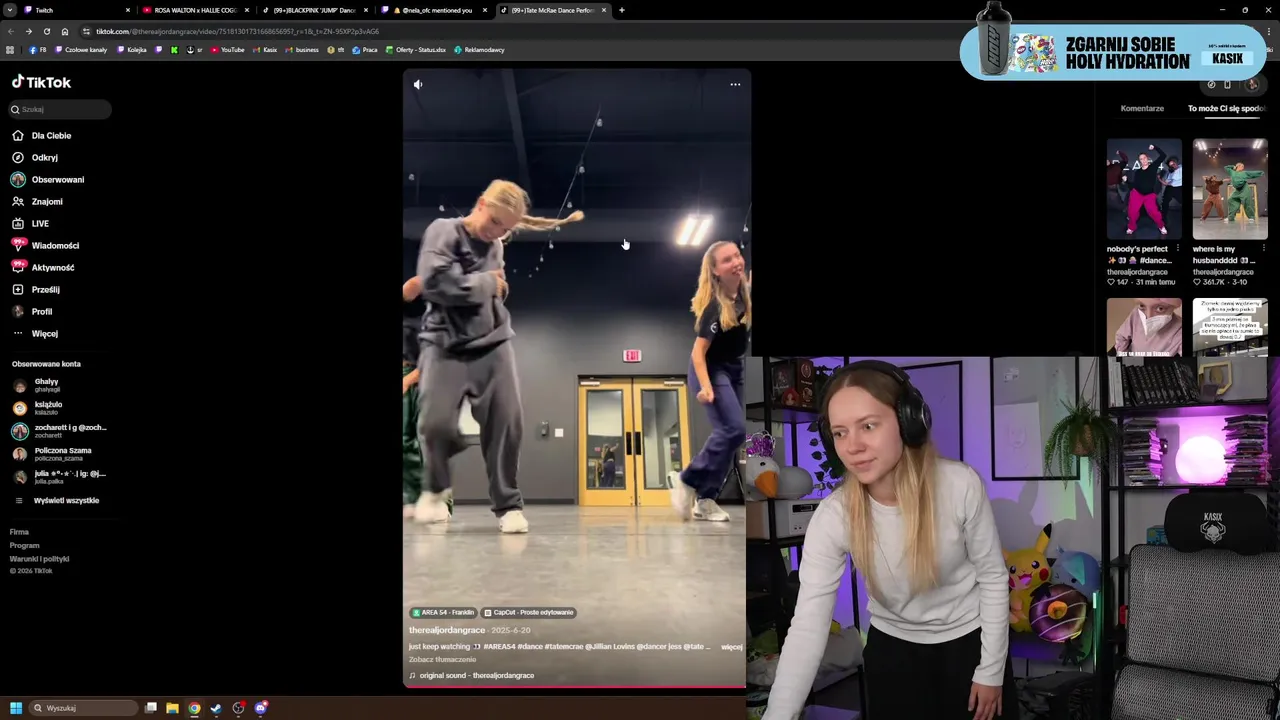Open Oferty - Status.xlsx bookmark
Screen dimensions: 1280x720
416,50
